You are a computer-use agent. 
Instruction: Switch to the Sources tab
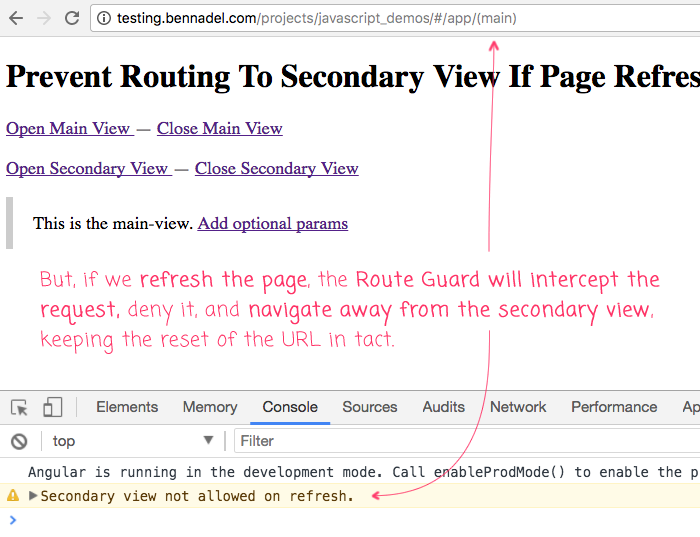(370, 407)
